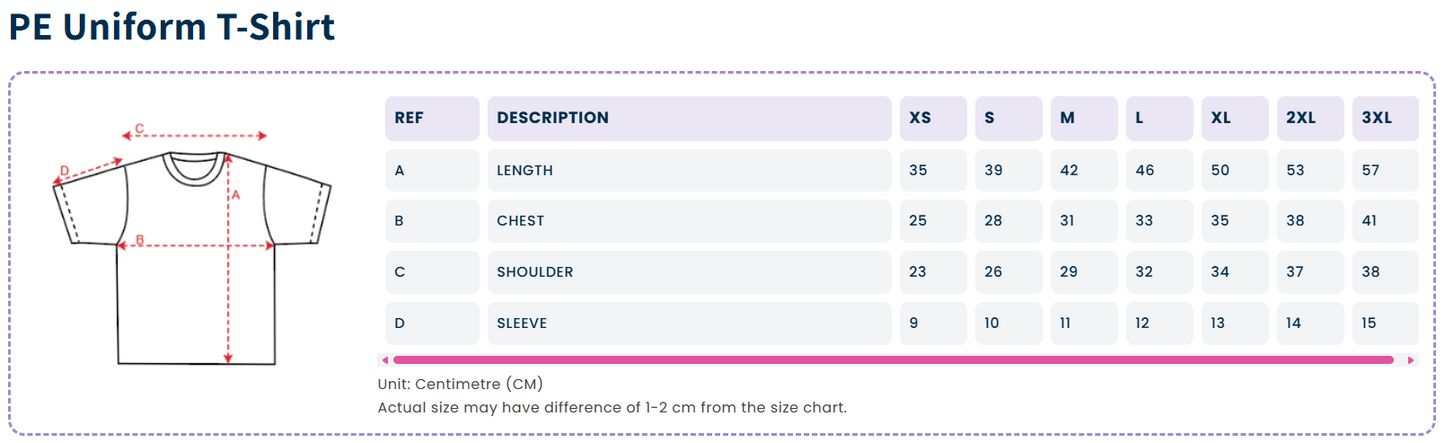1445x443 pixels.
Task: Click the red letter B chest label
Action: click(140, 239)
